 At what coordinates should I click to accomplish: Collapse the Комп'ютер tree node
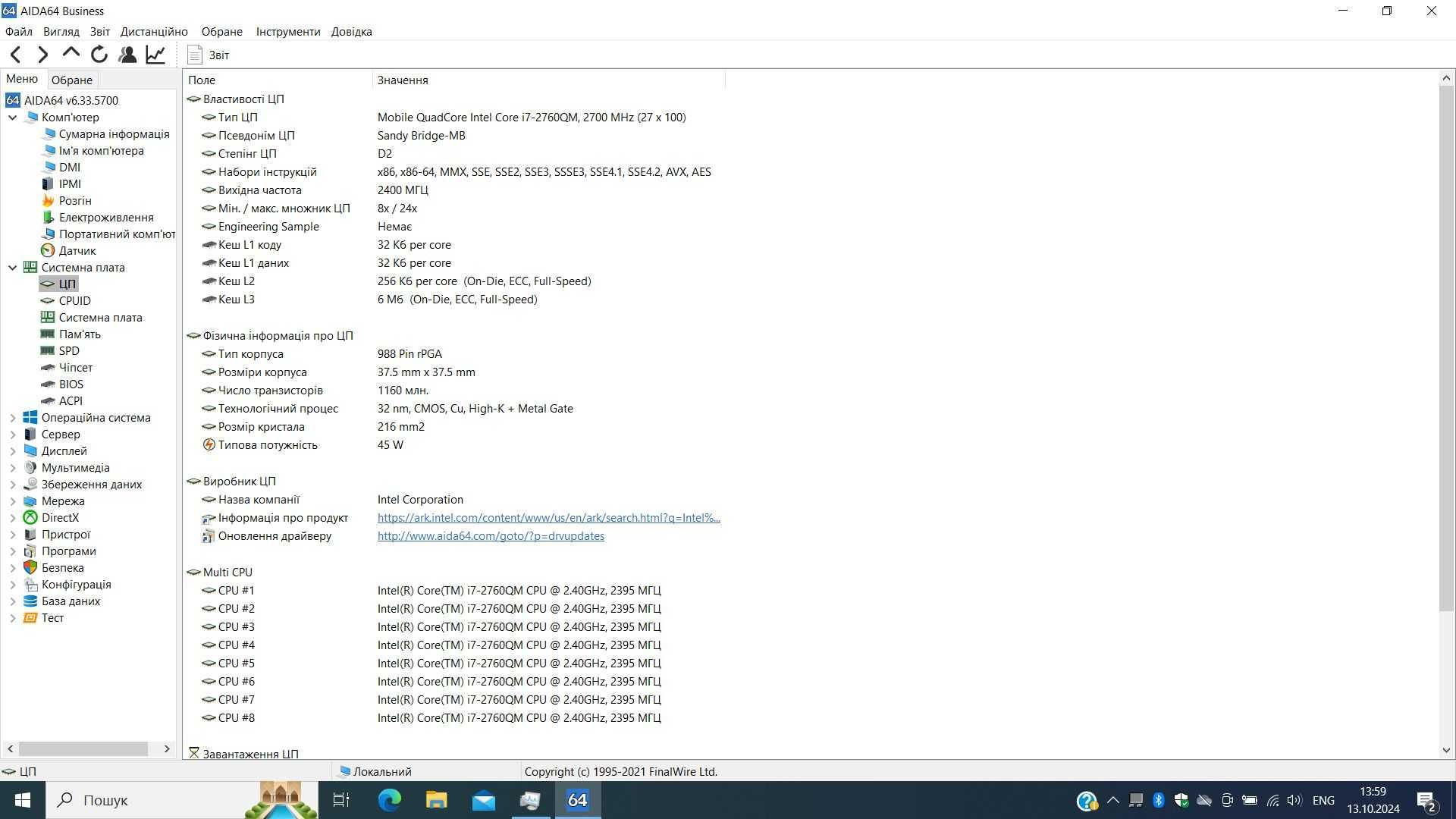[x=12, y=118]
